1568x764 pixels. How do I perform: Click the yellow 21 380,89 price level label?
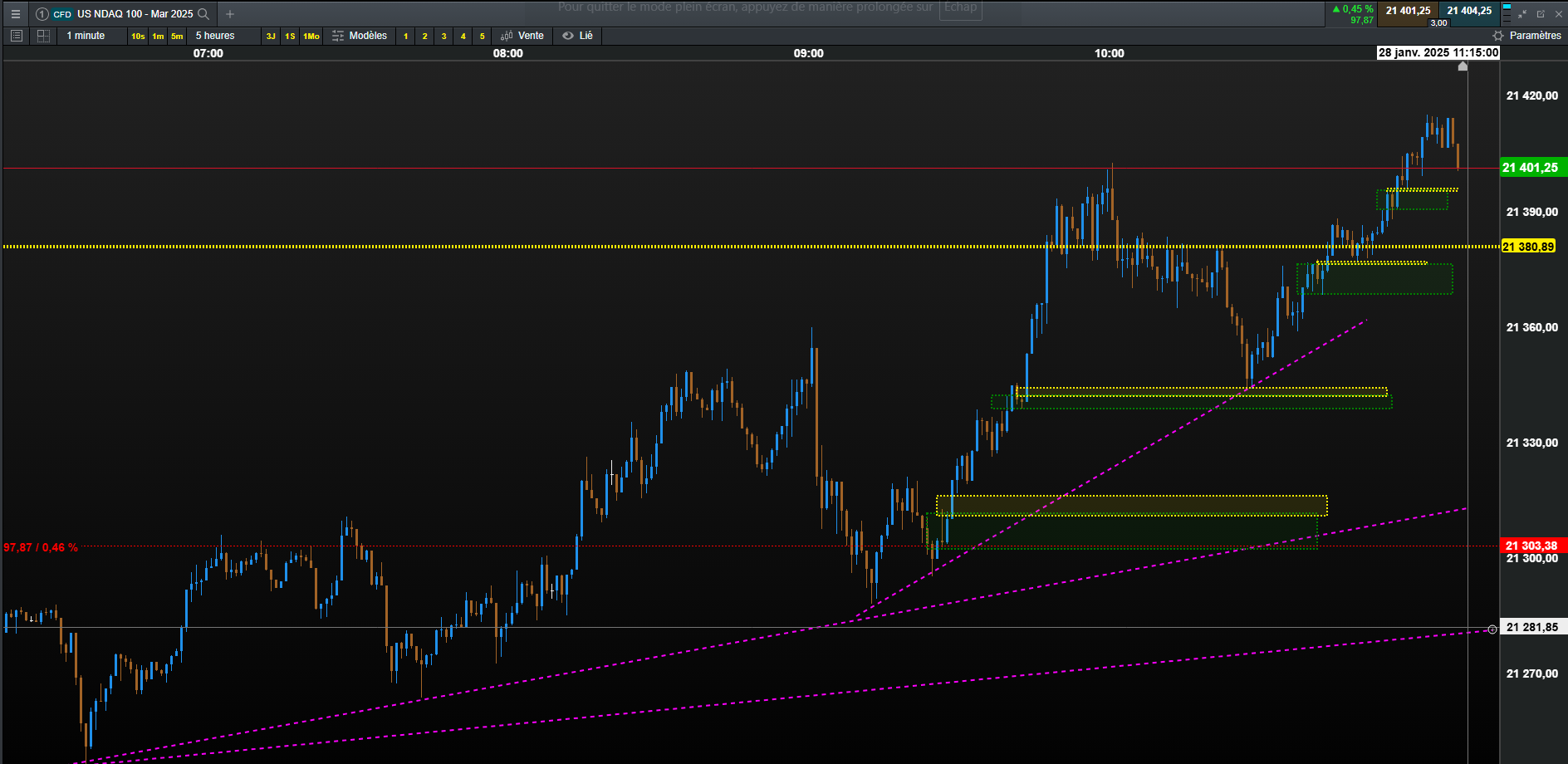coord(1529,247)
